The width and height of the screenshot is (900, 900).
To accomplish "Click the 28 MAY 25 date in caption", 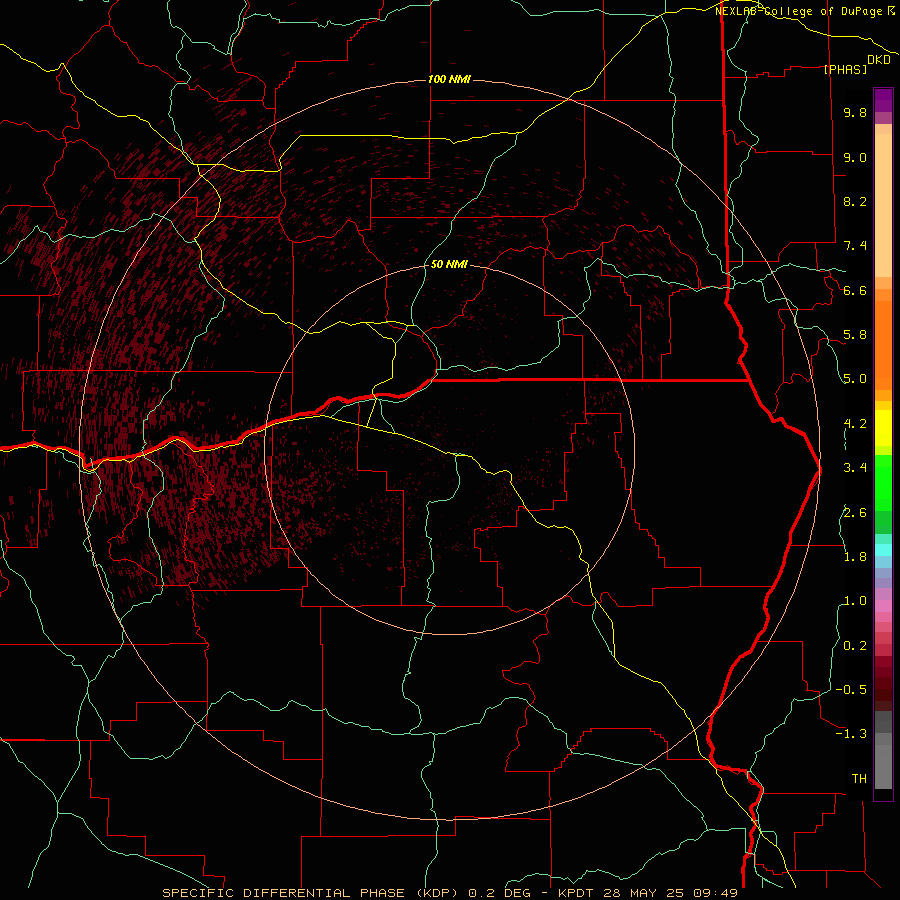I will [x=643, y=893].
